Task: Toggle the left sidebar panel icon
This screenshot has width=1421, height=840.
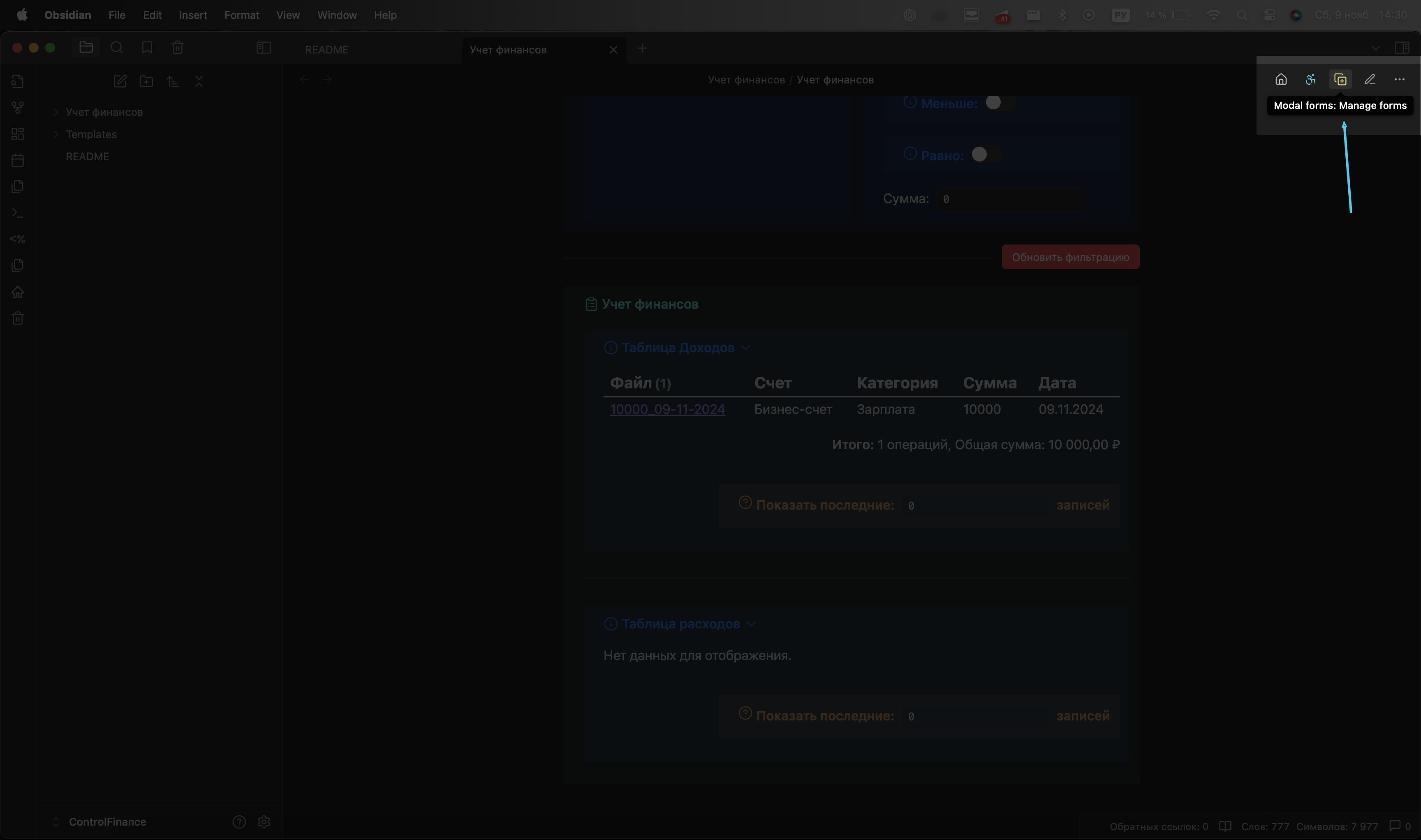Action: [264, 48]
